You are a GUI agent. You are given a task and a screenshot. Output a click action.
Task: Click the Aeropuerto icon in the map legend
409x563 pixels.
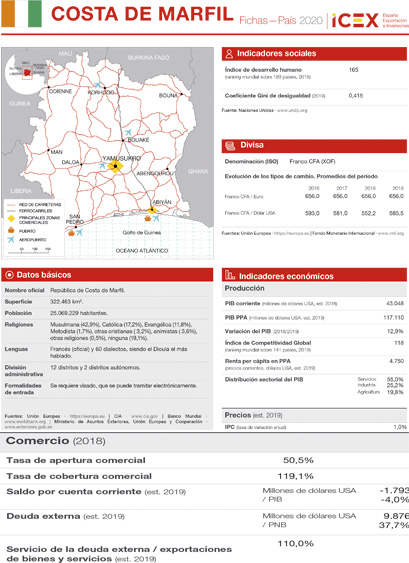11,239
